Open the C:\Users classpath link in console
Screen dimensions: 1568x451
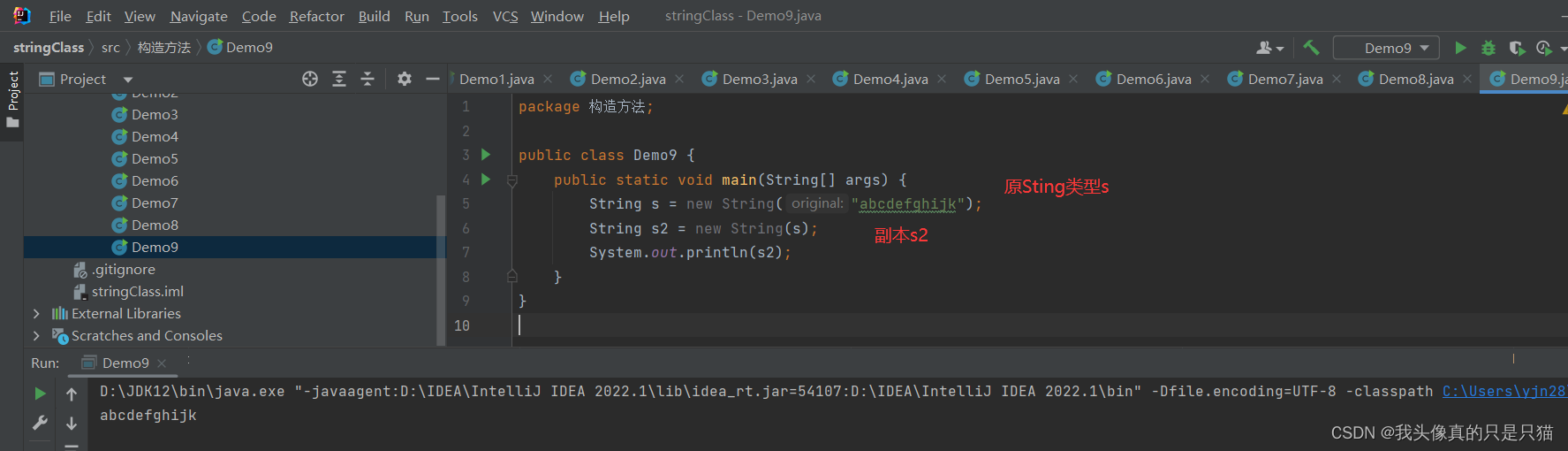1504,391
